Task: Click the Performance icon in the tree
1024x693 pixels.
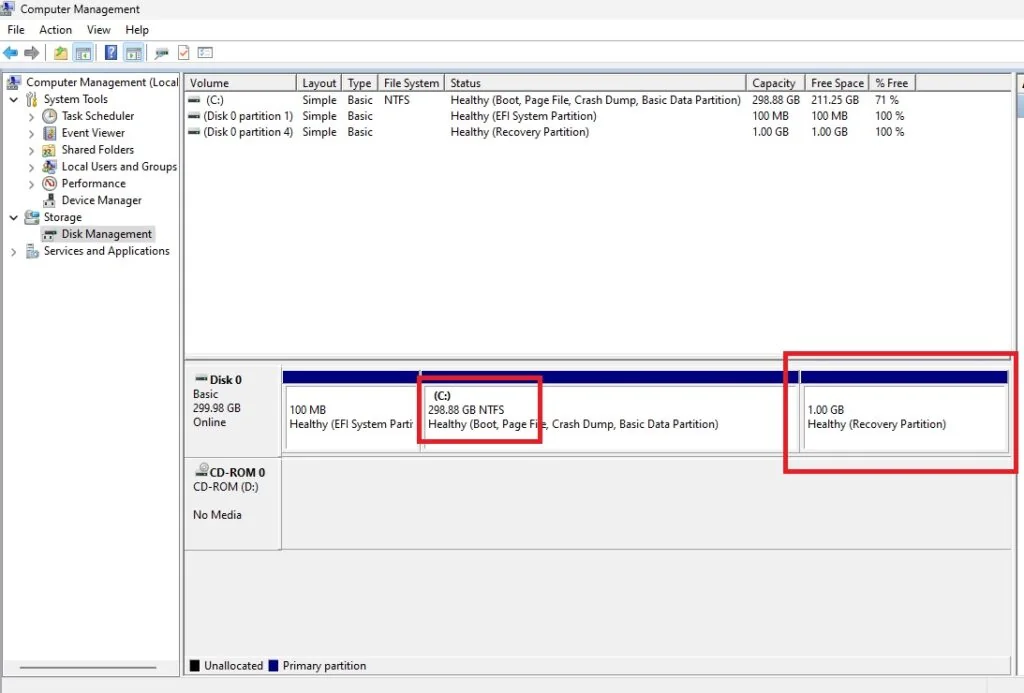Action: [50, 184]
